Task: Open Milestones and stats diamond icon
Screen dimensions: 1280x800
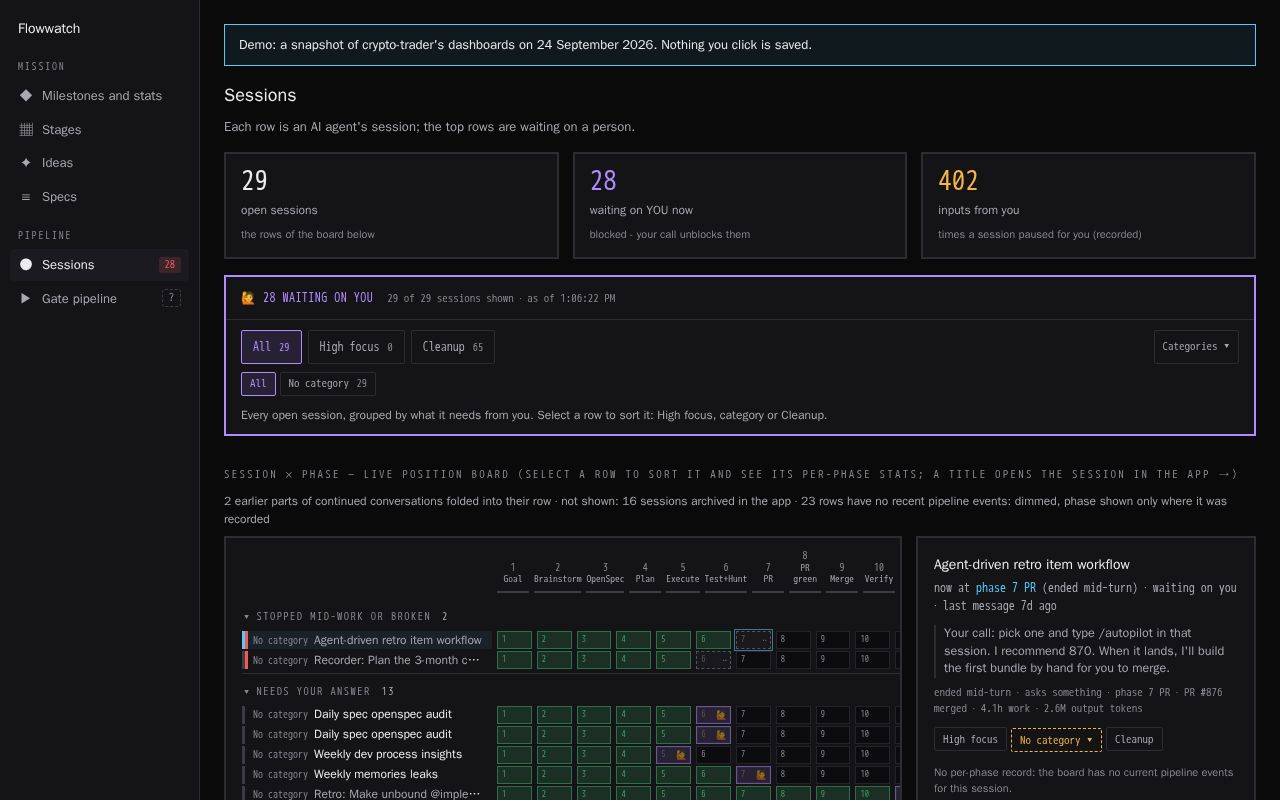Action: pos(26,96)
